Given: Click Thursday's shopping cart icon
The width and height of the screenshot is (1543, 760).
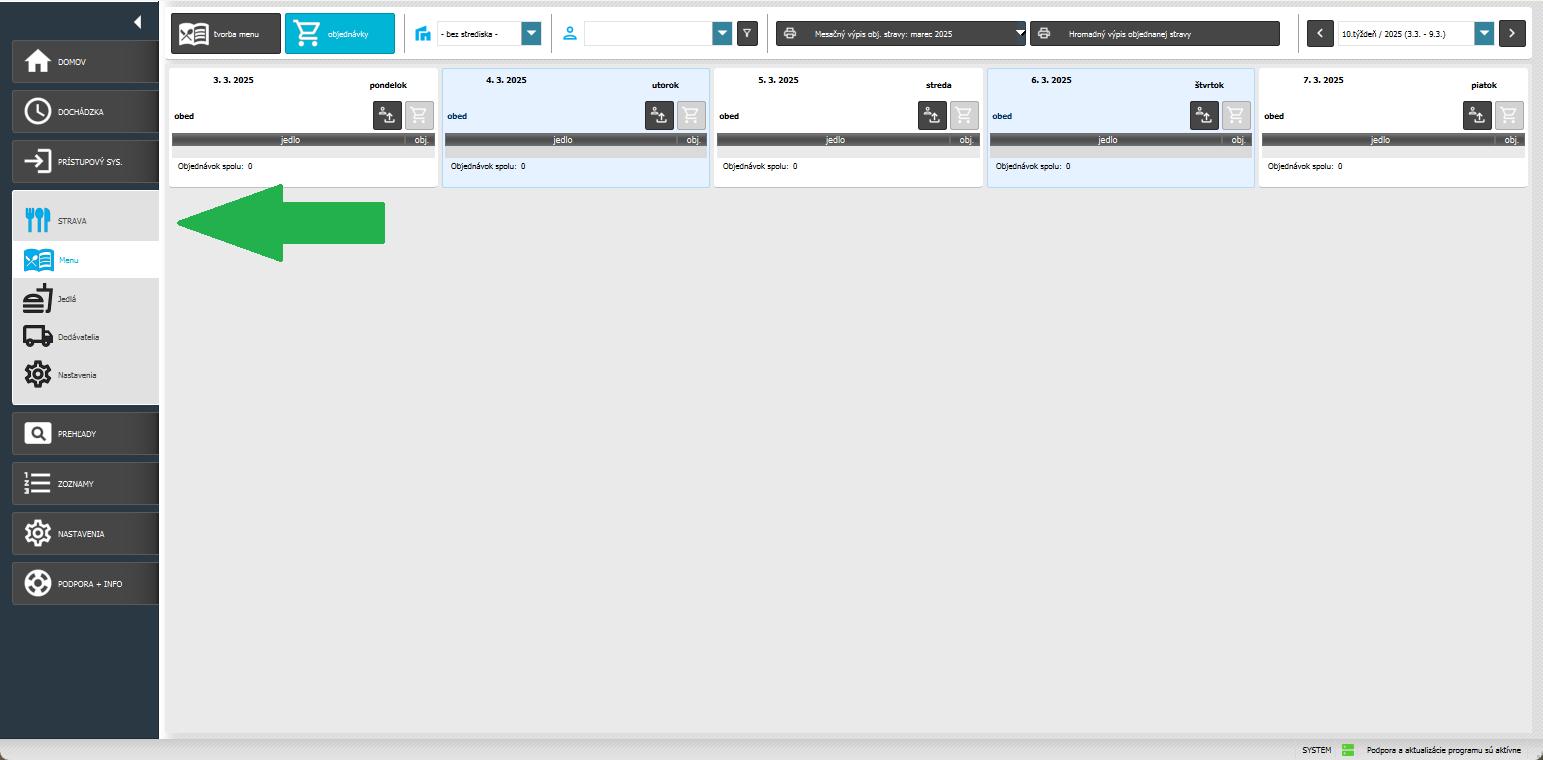Looking at the screenshot, I should click(1236, 116).
